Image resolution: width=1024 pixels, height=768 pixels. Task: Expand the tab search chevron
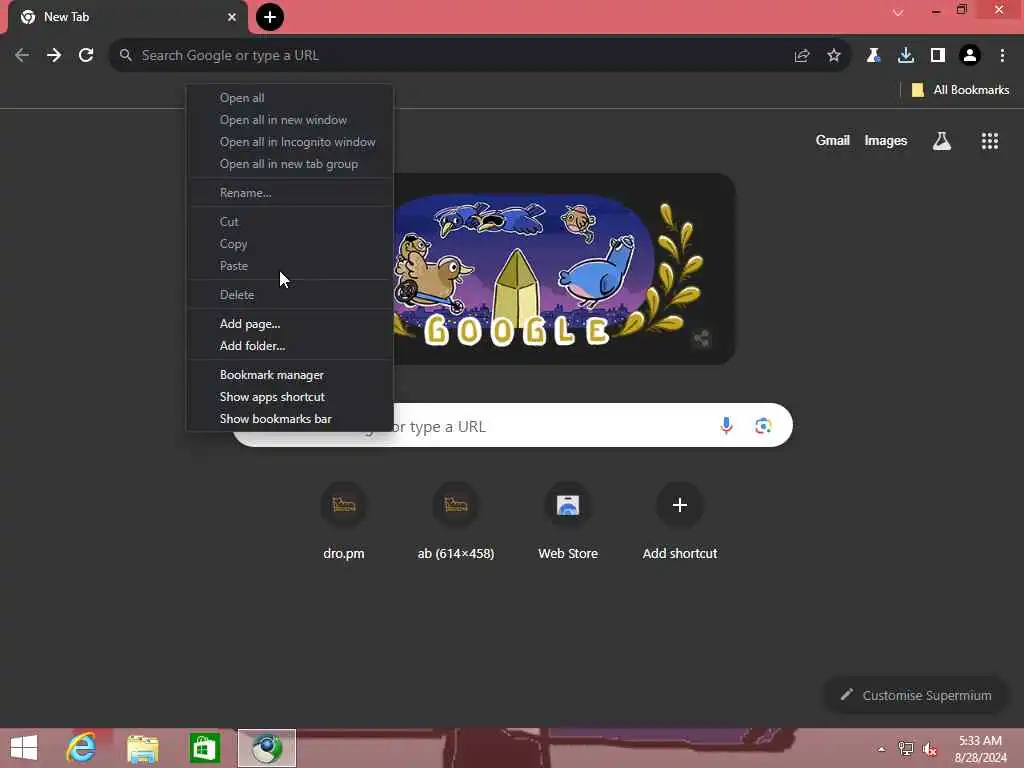coord(898,12)
